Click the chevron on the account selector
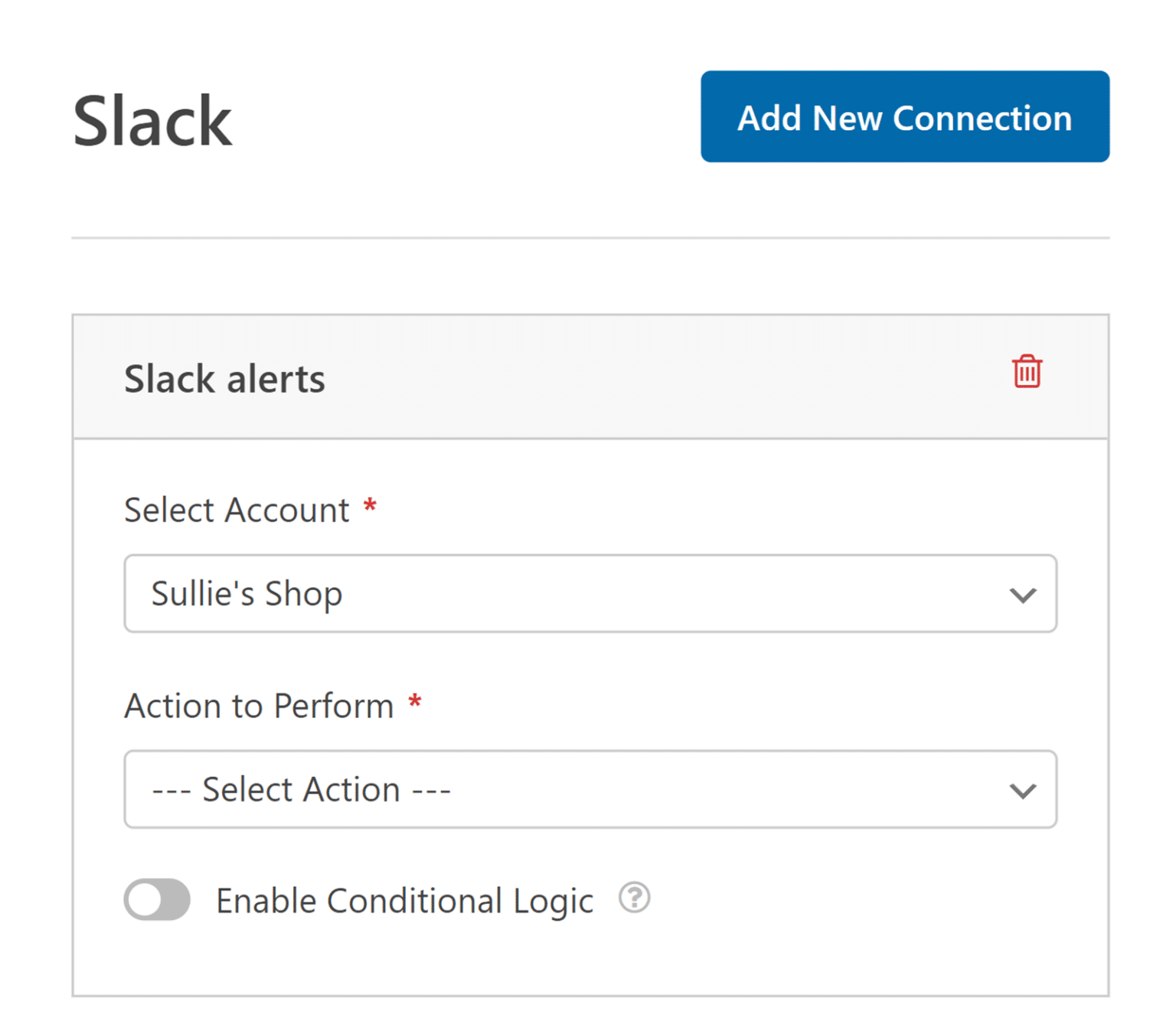Image resolution: width=1176 pixels, height=1034 pixels. click(1024, 595)
